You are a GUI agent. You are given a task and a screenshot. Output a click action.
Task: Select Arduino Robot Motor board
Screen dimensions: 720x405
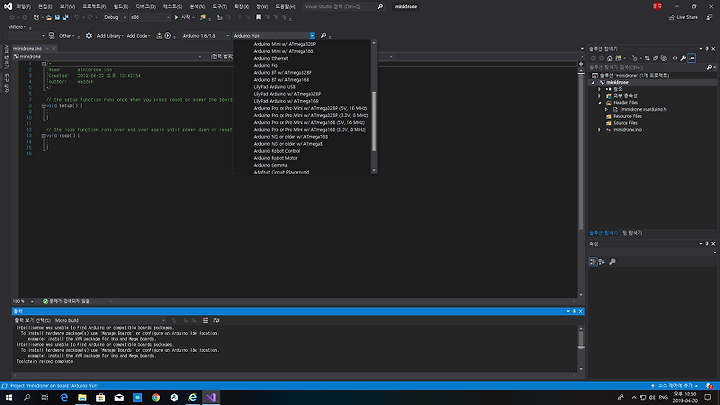[x=276, y=158]
